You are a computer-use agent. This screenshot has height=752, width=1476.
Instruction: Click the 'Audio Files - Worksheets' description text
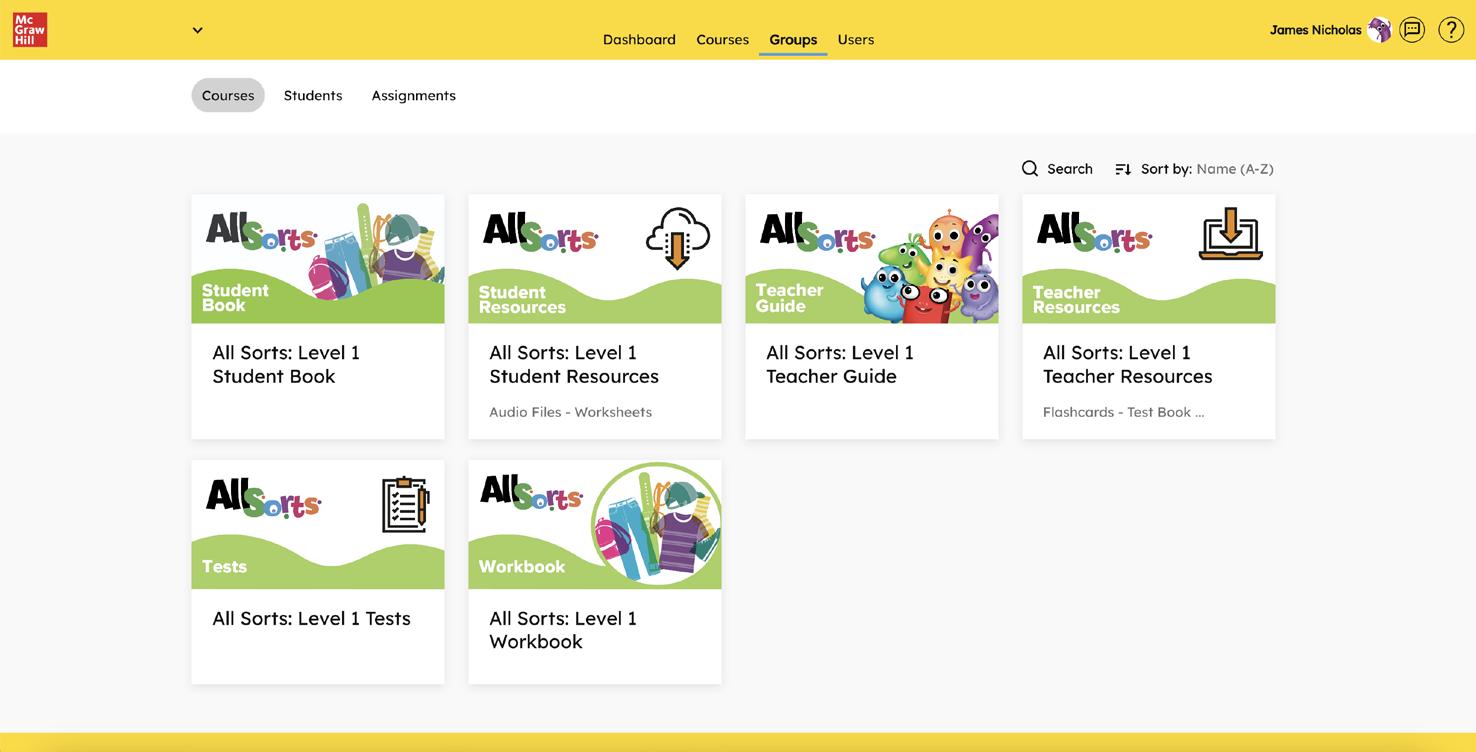[570, 412]
